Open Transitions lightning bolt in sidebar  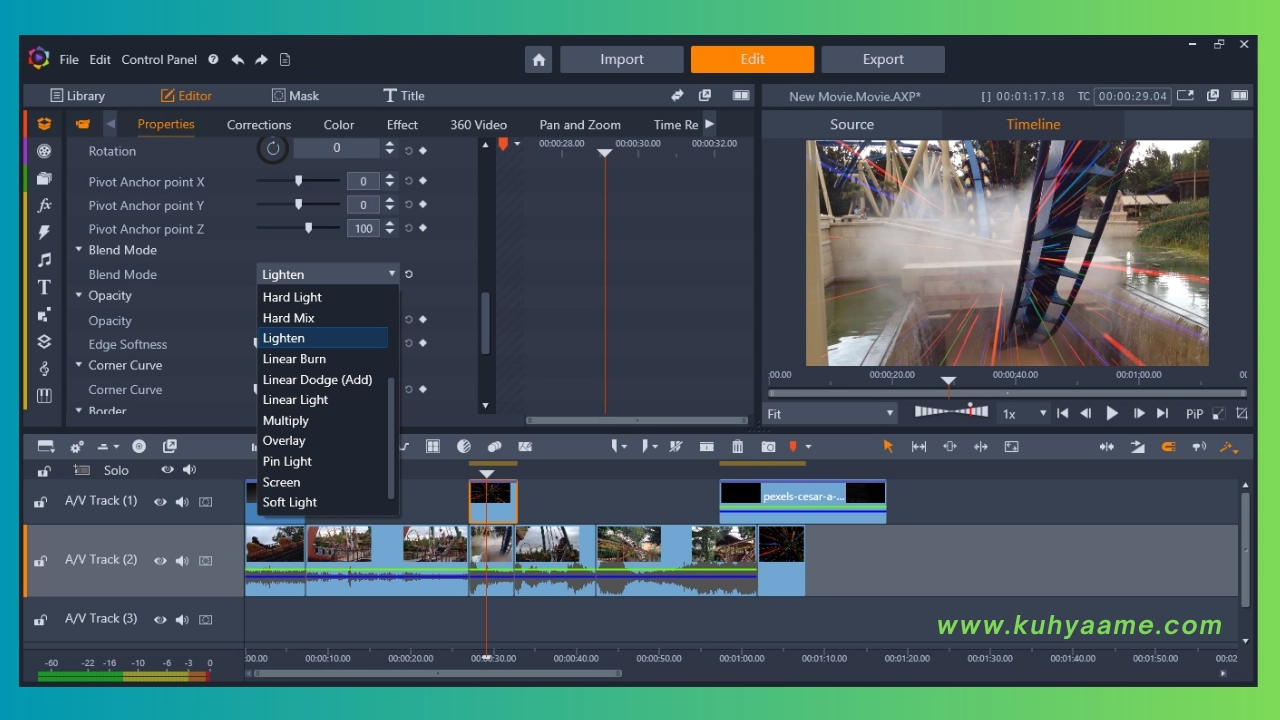click(44, 232)
